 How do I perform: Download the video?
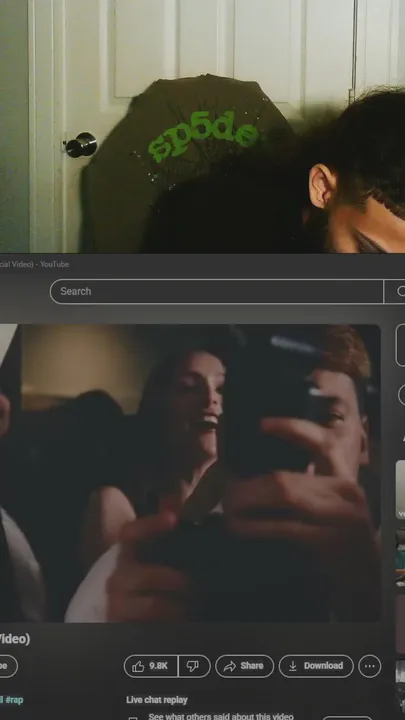[x=316, y=666]
